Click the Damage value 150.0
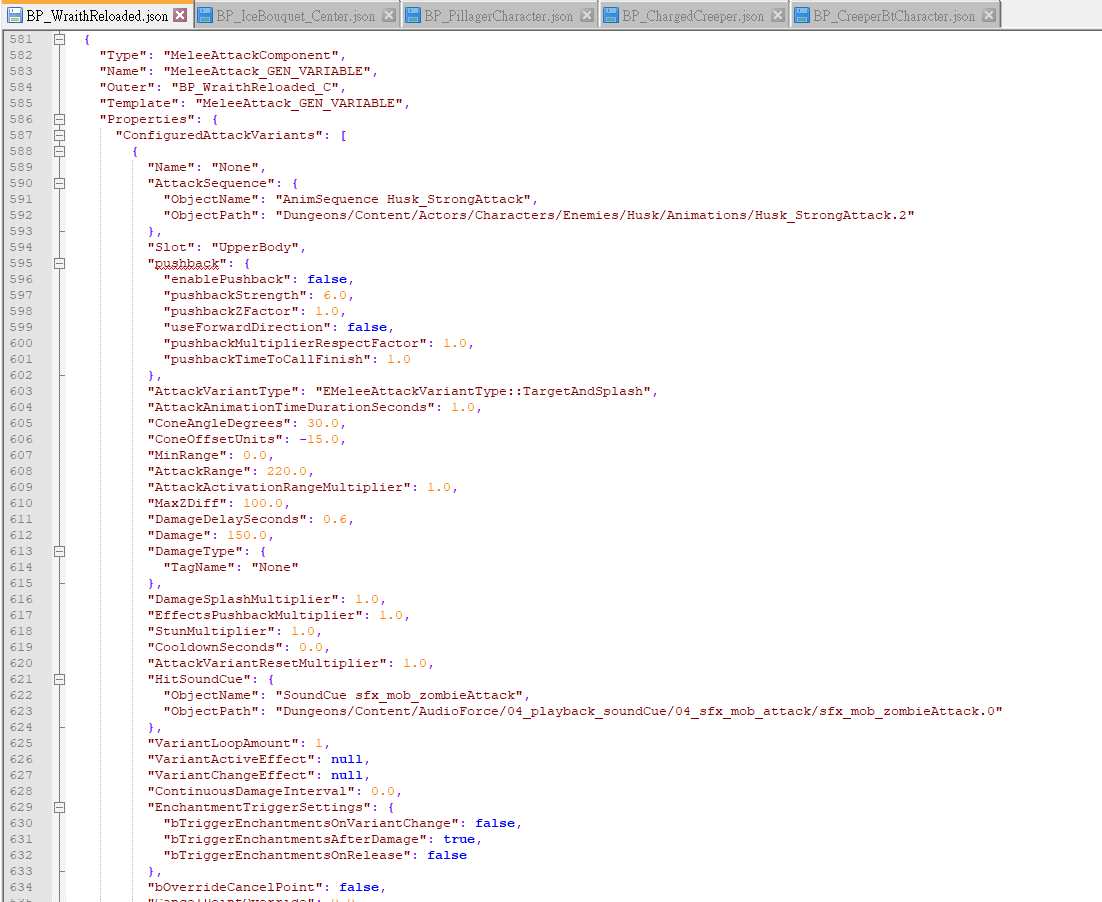 coord(247,535)
